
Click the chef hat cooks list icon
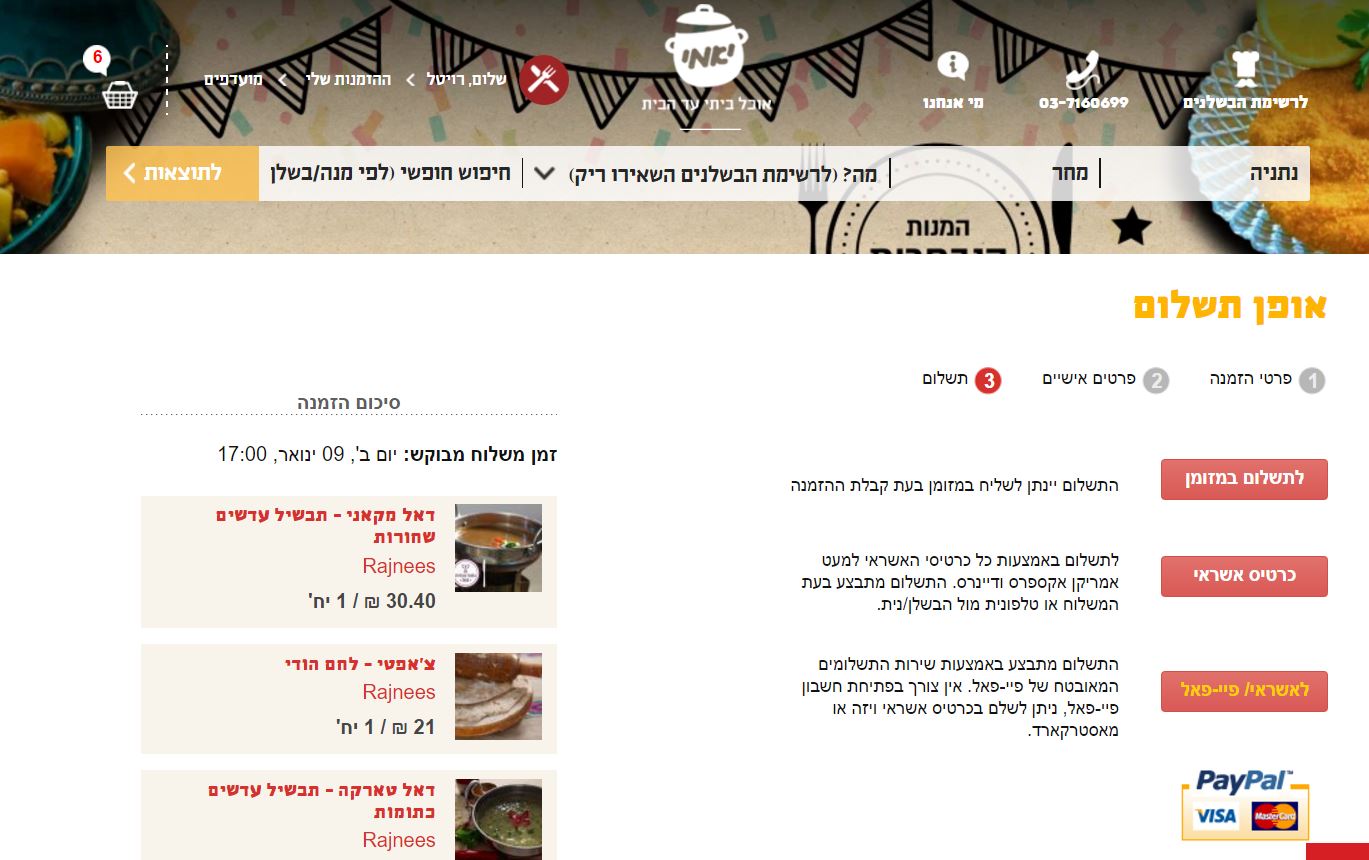1244,68
